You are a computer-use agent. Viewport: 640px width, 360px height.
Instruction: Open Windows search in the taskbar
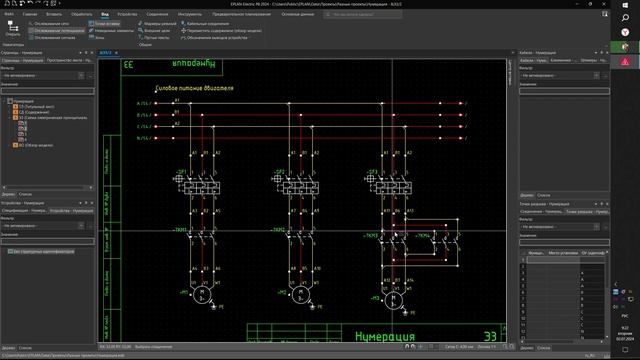[625, 18]
